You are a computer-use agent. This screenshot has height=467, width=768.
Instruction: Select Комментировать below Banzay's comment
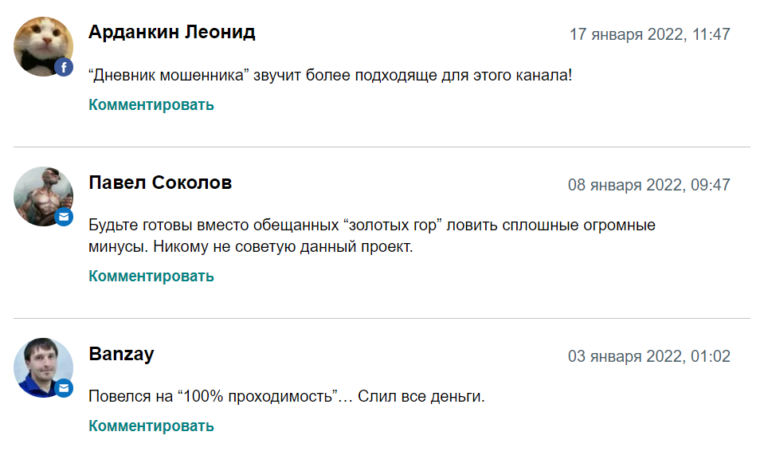click(x=151, y=426)
